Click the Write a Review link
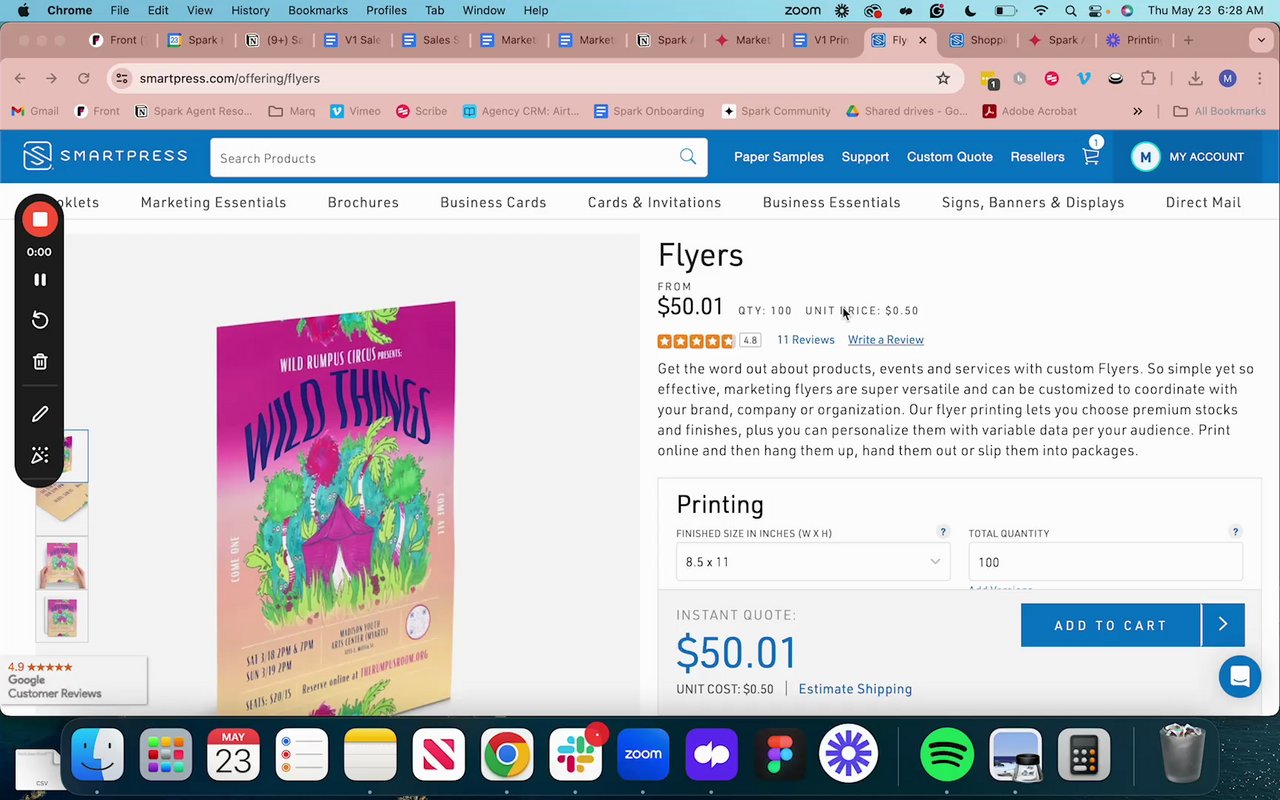1280x800 pixels. pos(885,340)
